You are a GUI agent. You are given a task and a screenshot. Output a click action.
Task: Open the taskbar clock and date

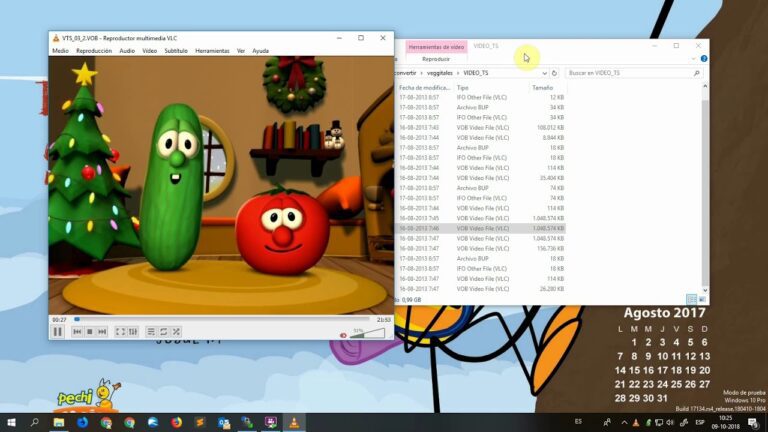pos(725,422)
